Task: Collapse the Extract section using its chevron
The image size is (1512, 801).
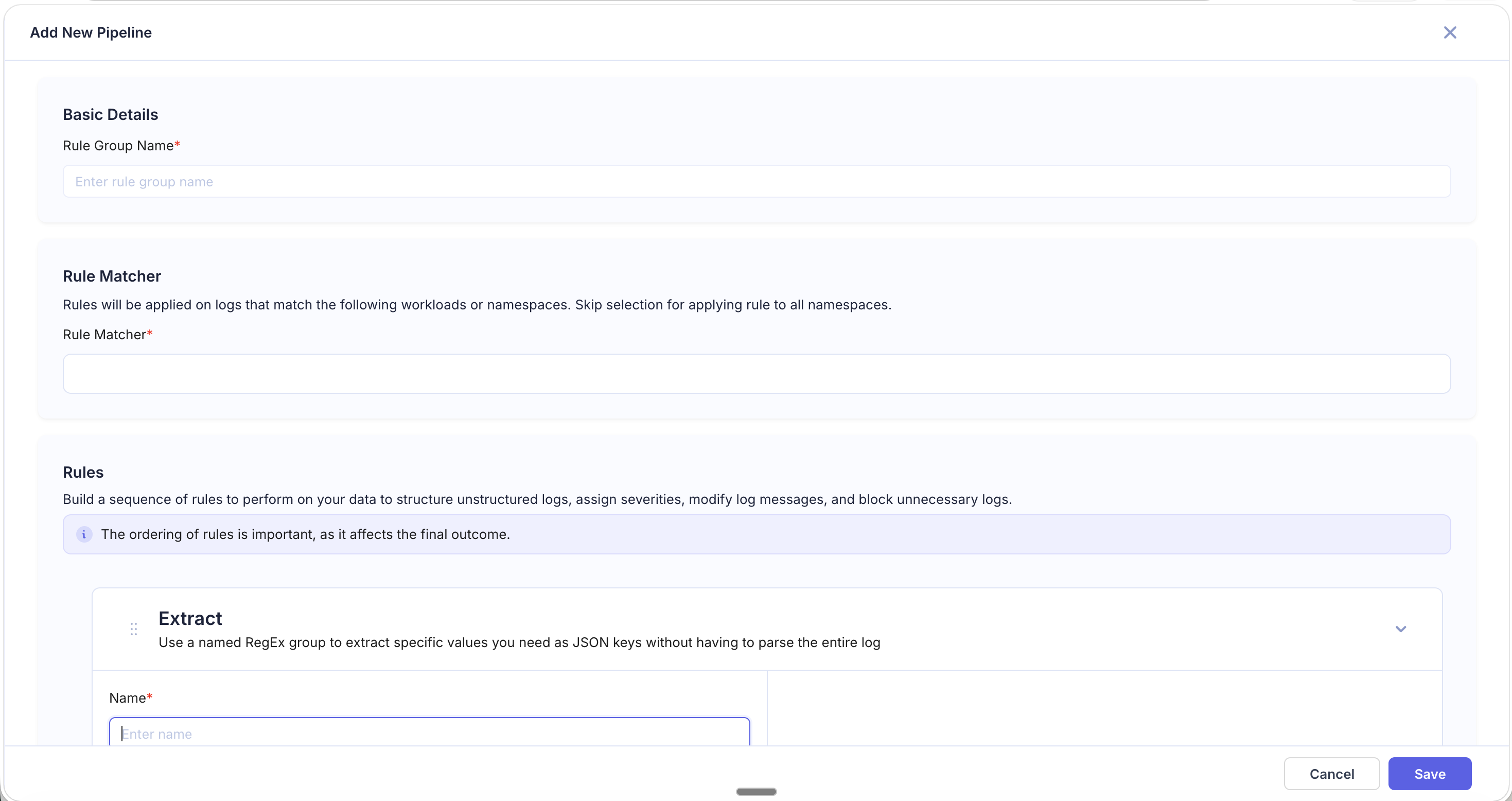Action: (1401, 629)
